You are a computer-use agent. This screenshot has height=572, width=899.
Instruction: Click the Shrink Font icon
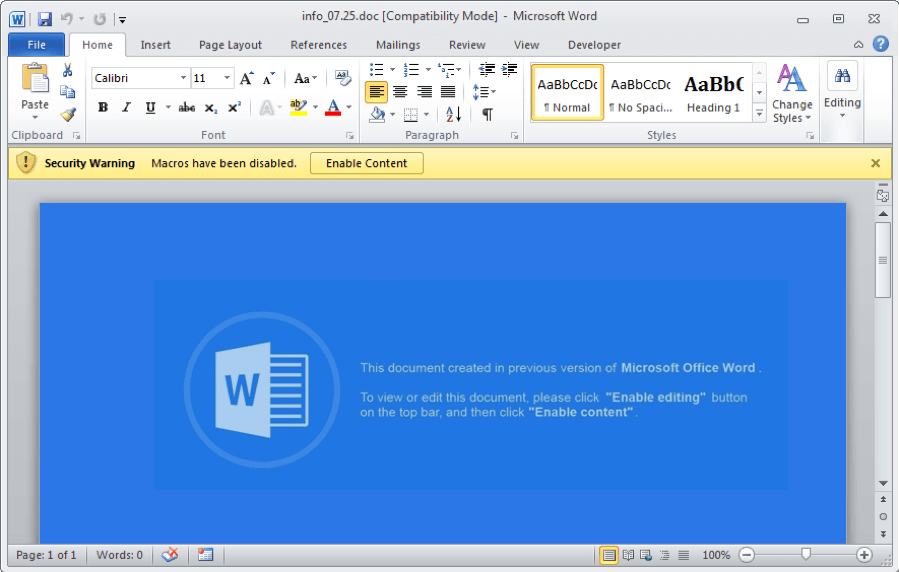tap(268, 78)
